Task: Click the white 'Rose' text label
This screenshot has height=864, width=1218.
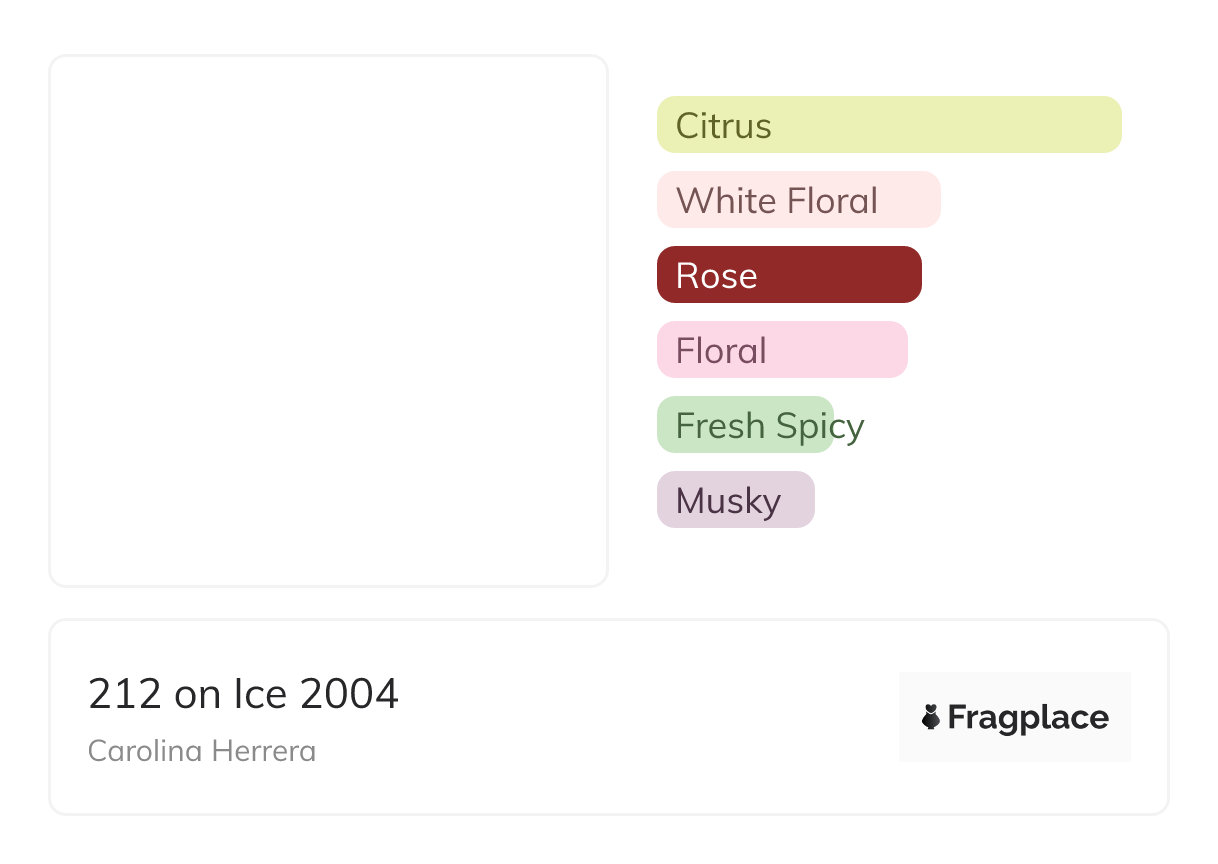Action: click(716, 276)
